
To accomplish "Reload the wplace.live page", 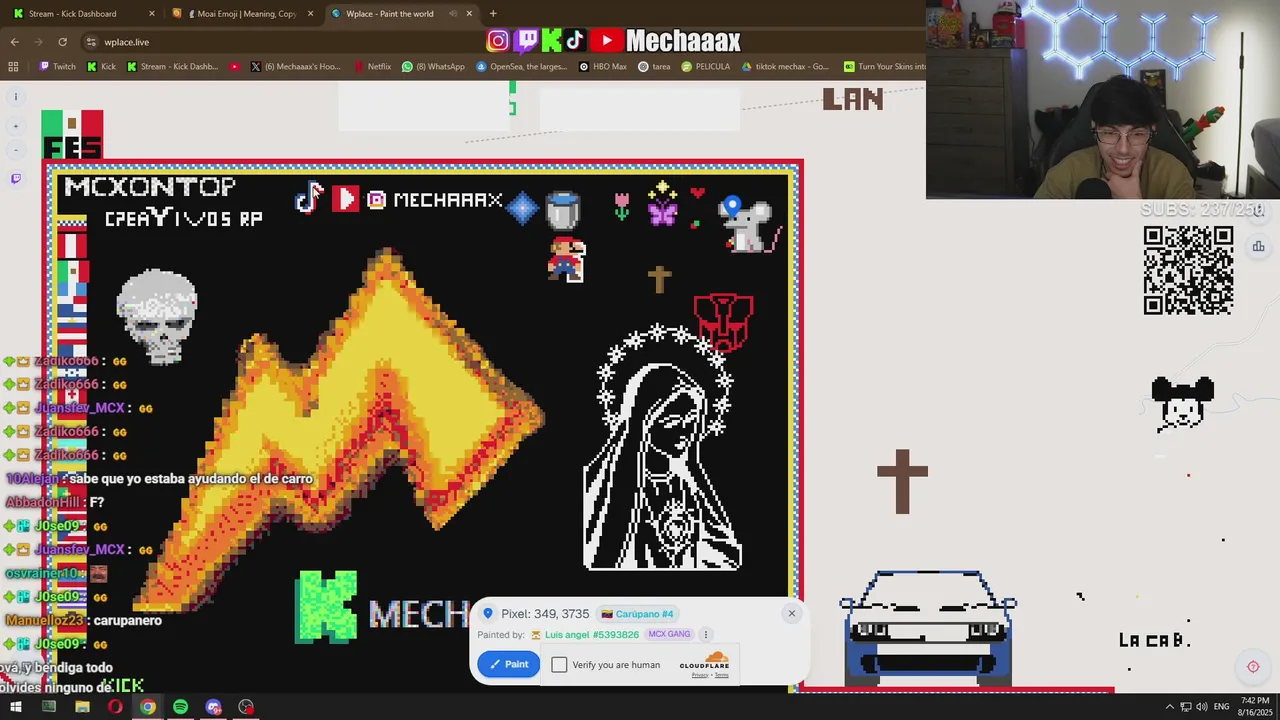I will [62, 42].
